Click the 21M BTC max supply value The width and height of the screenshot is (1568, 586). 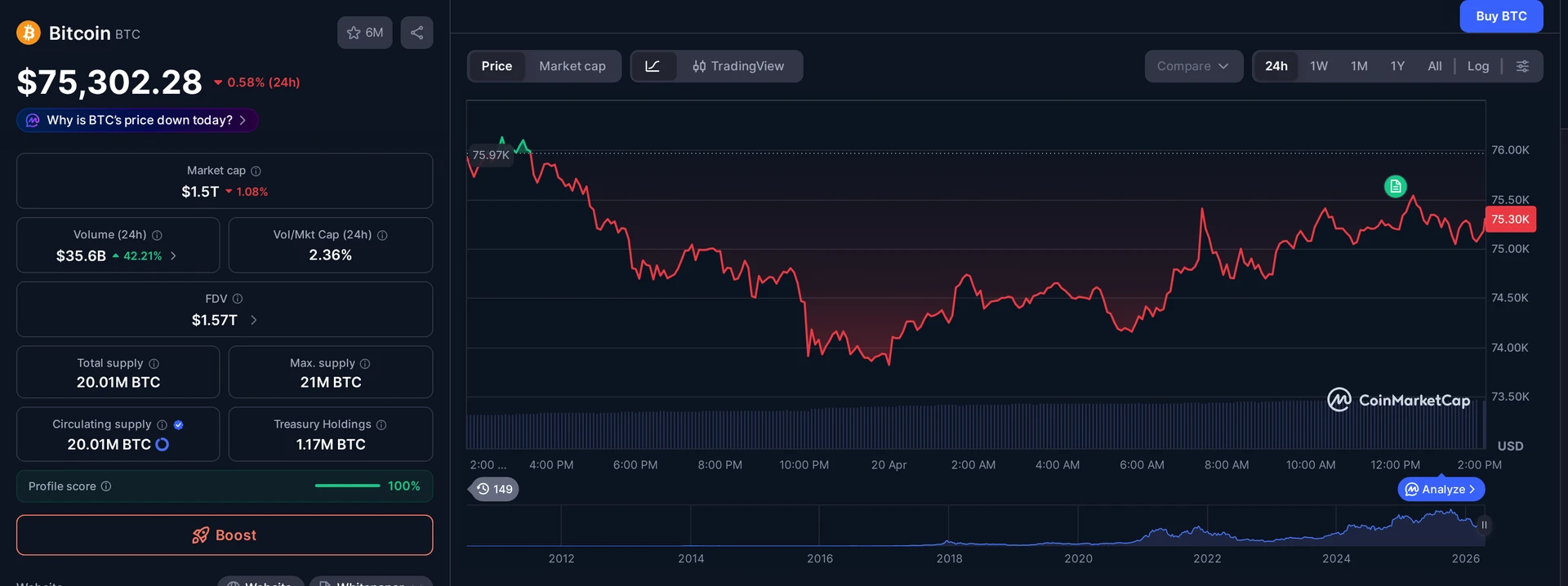331,382
